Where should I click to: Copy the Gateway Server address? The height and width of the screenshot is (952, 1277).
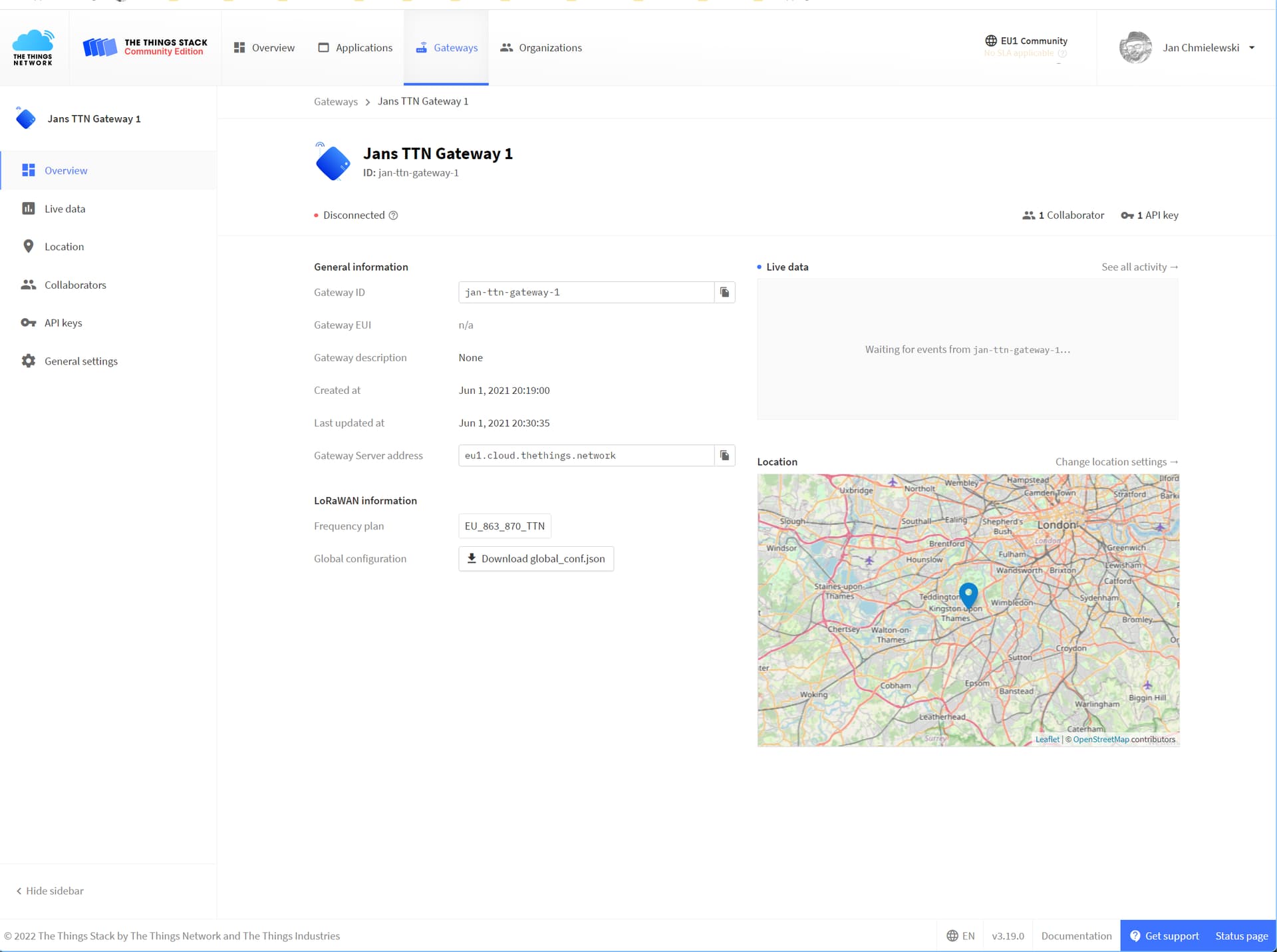pyautogui.click(x=725, y=456)
